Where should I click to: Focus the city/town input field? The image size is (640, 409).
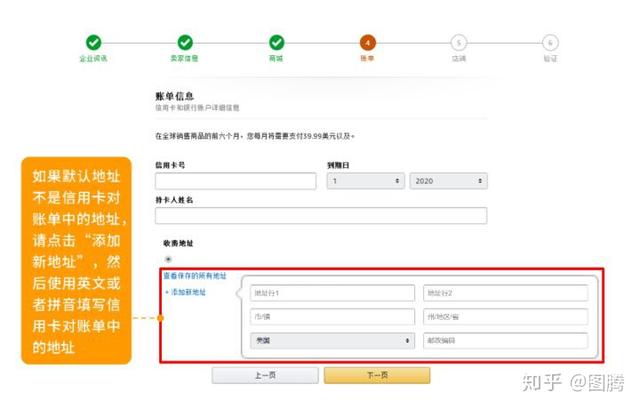(x=333, y=317)
